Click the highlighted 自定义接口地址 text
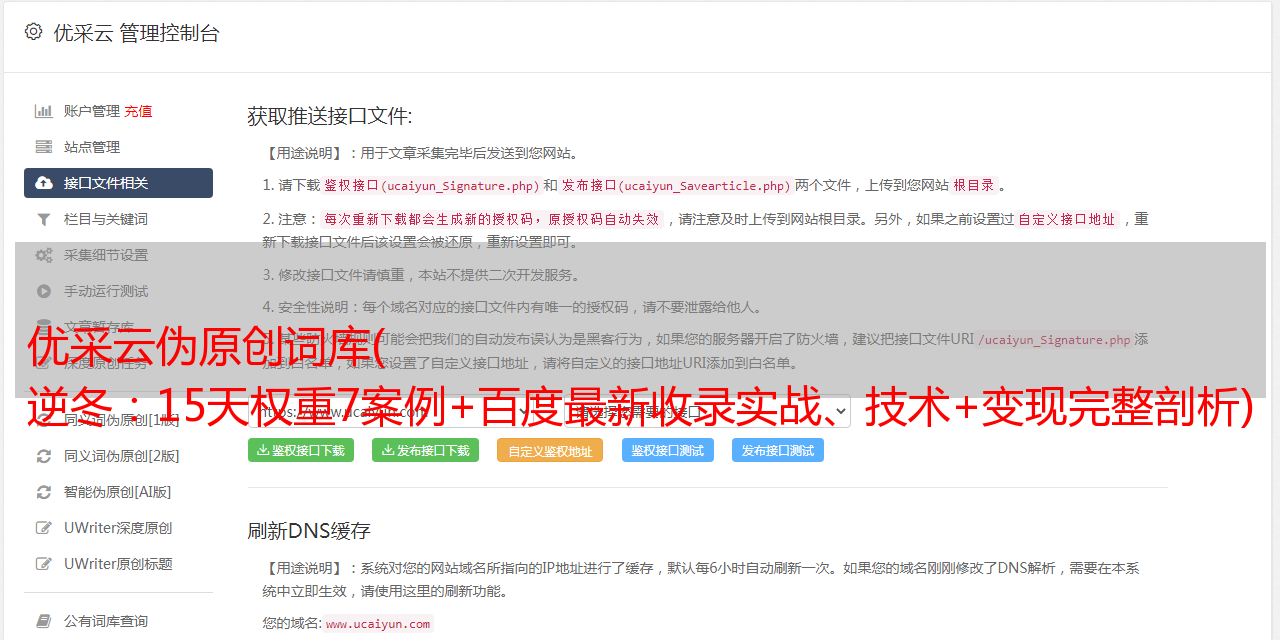The height and width of the screenshot is (640, 1280). click(x=1067, y=219)
